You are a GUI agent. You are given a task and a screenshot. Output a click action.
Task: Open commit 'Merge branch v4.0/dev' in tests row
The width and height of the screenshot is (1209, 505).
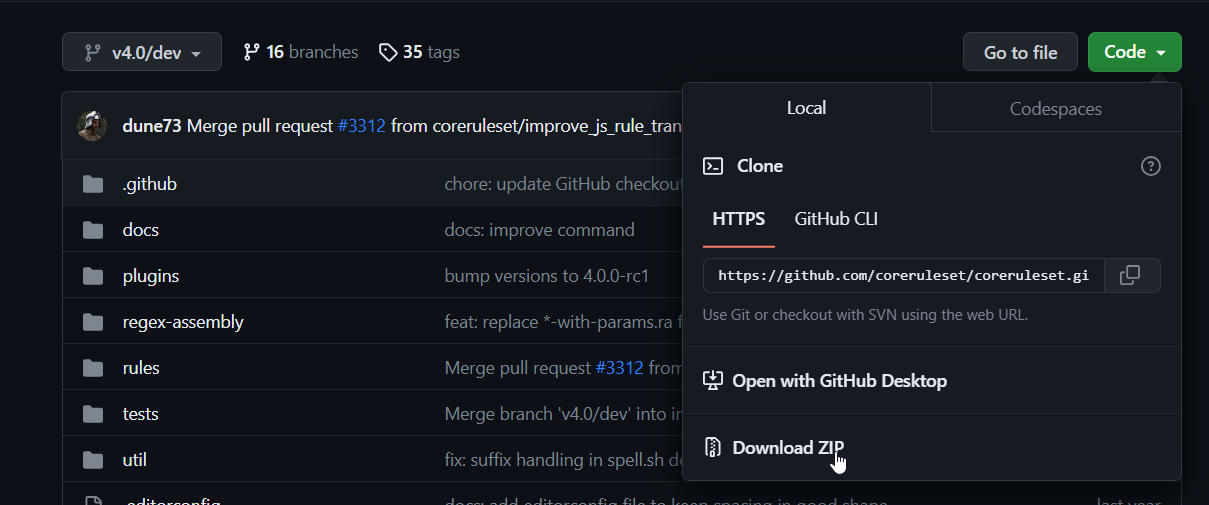563,414
